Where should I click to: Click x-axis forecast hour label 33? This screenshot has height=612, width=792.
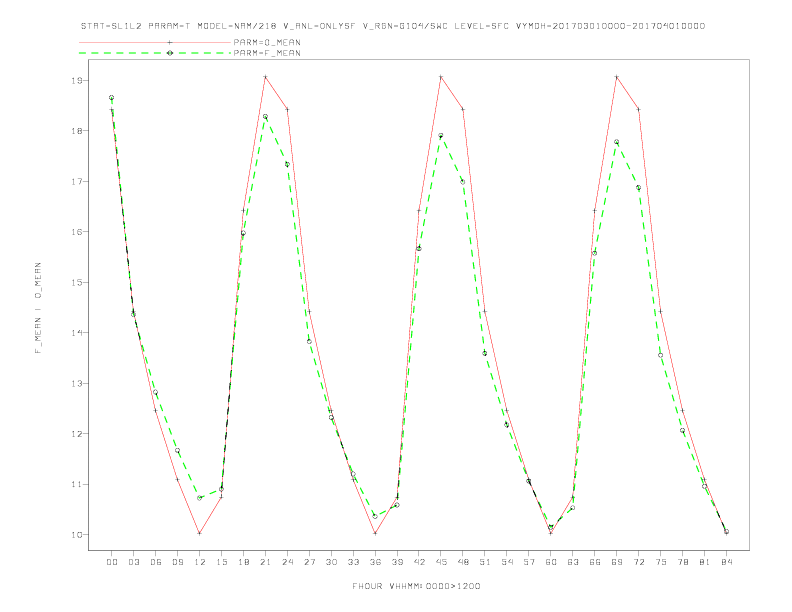353,562
